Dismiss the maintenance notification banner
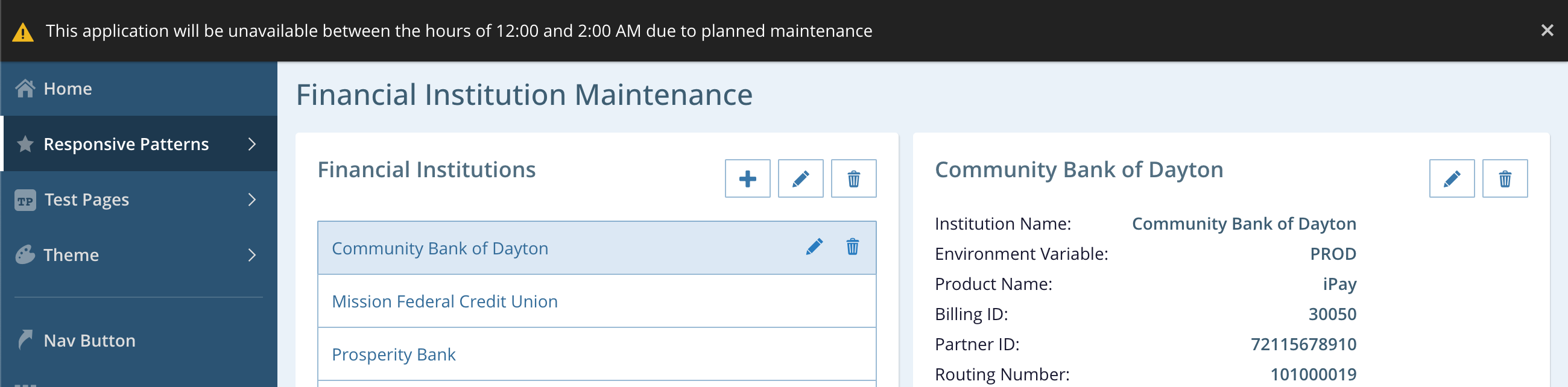The image size is (1568, 387). pyautogui.click(x=1547, y=30)
